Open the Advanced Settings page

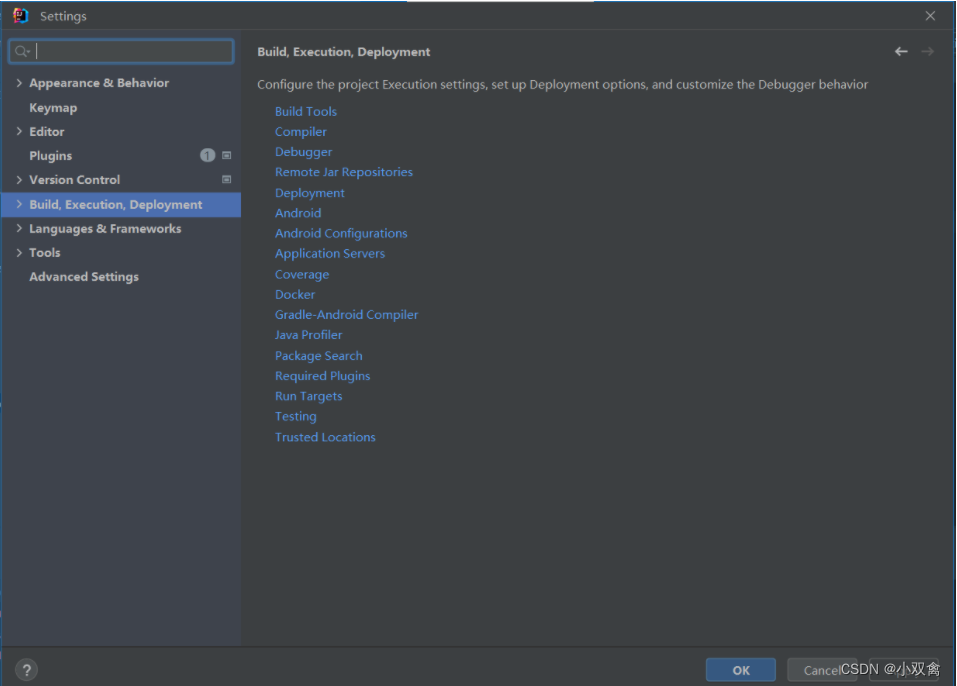pyautogui.click(x=83, y=276)
